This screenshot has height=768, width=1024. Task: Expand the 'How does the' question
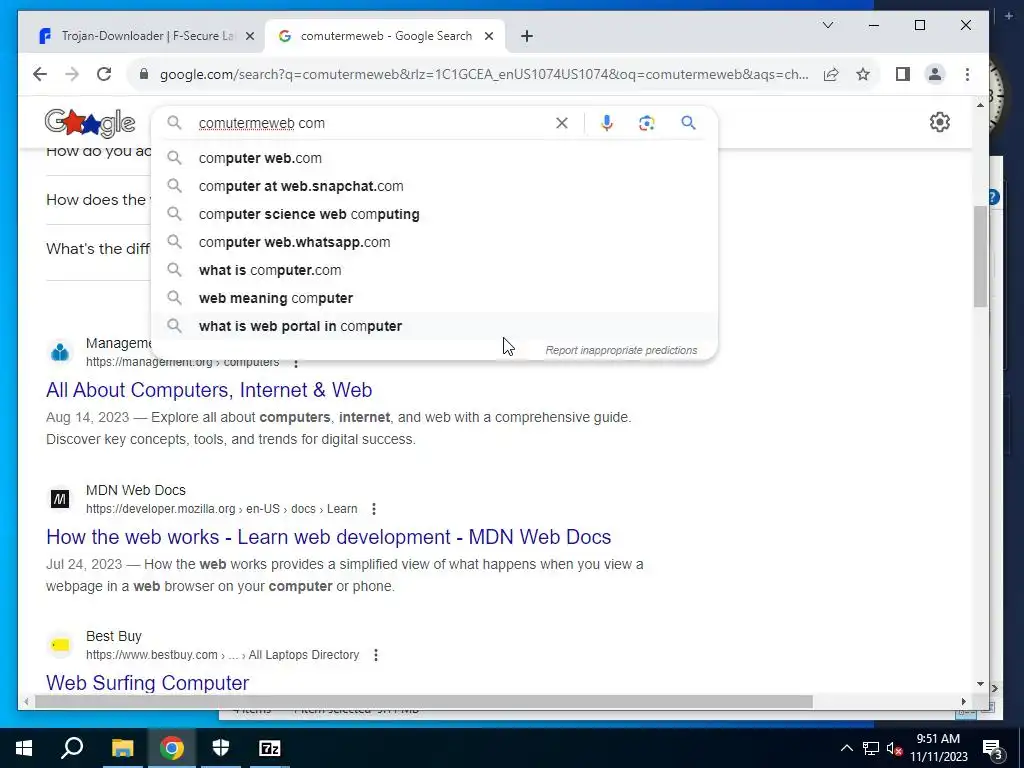pos(98,200)
